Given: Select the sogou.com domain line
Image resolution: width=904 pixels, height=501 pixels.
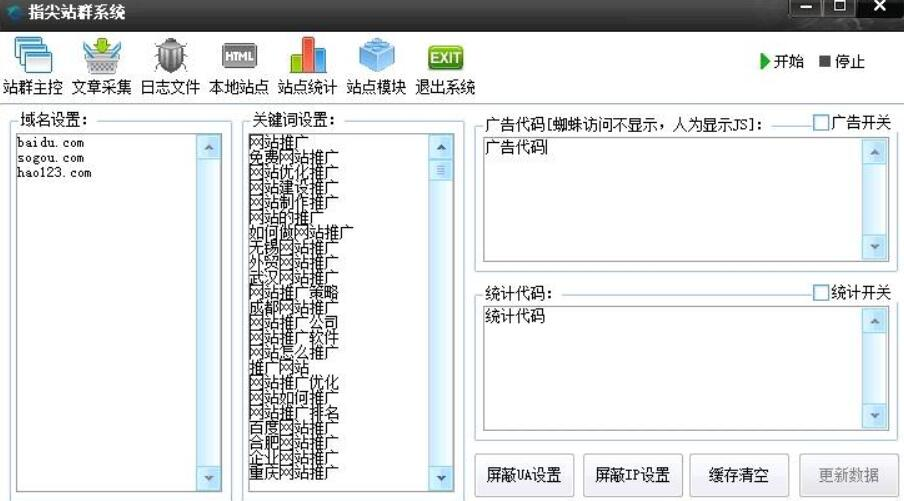Looking at the screenshot, I should [51, 157].
